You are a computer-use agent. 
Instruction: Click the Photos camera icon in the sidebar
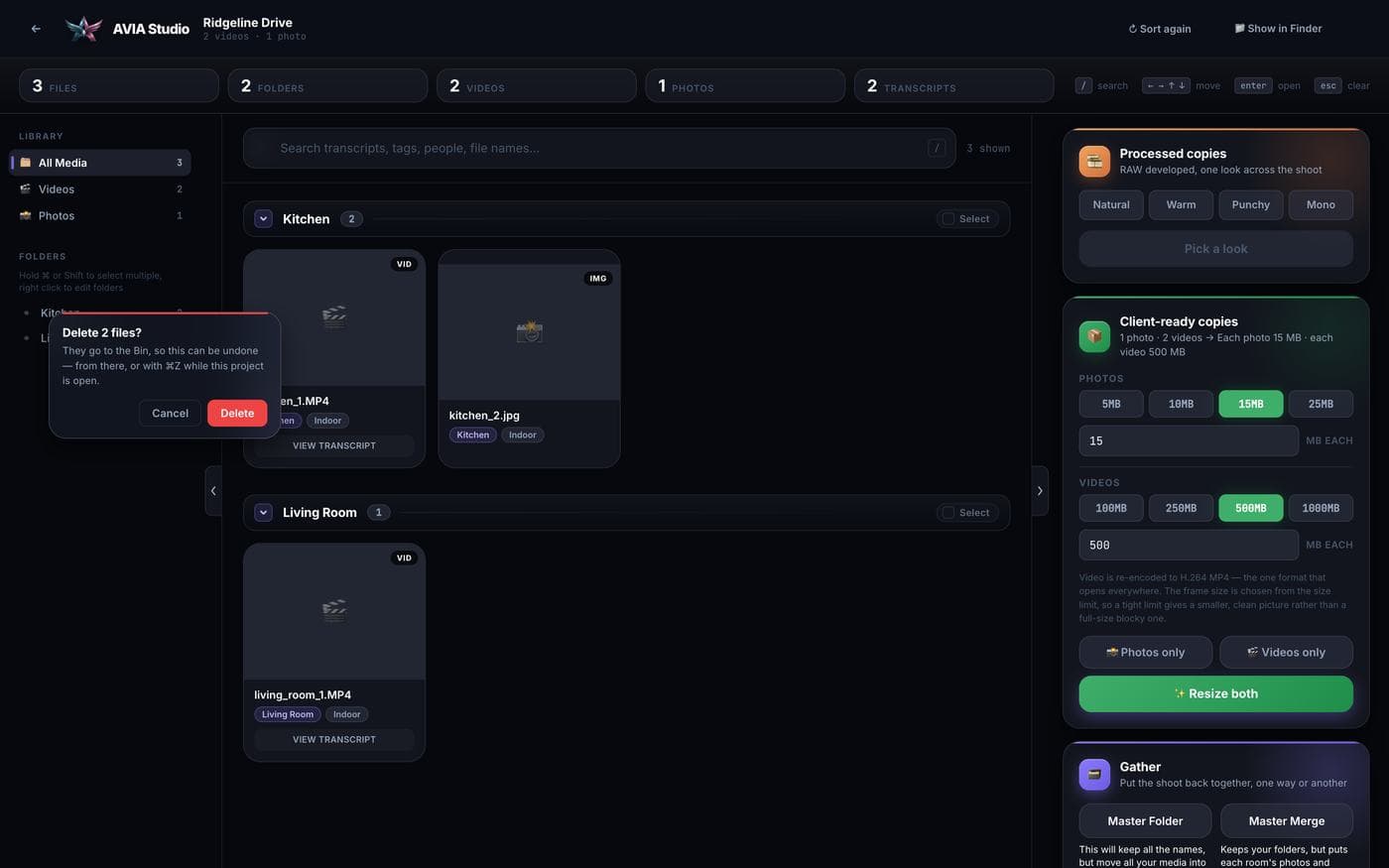tap(26, 215)
